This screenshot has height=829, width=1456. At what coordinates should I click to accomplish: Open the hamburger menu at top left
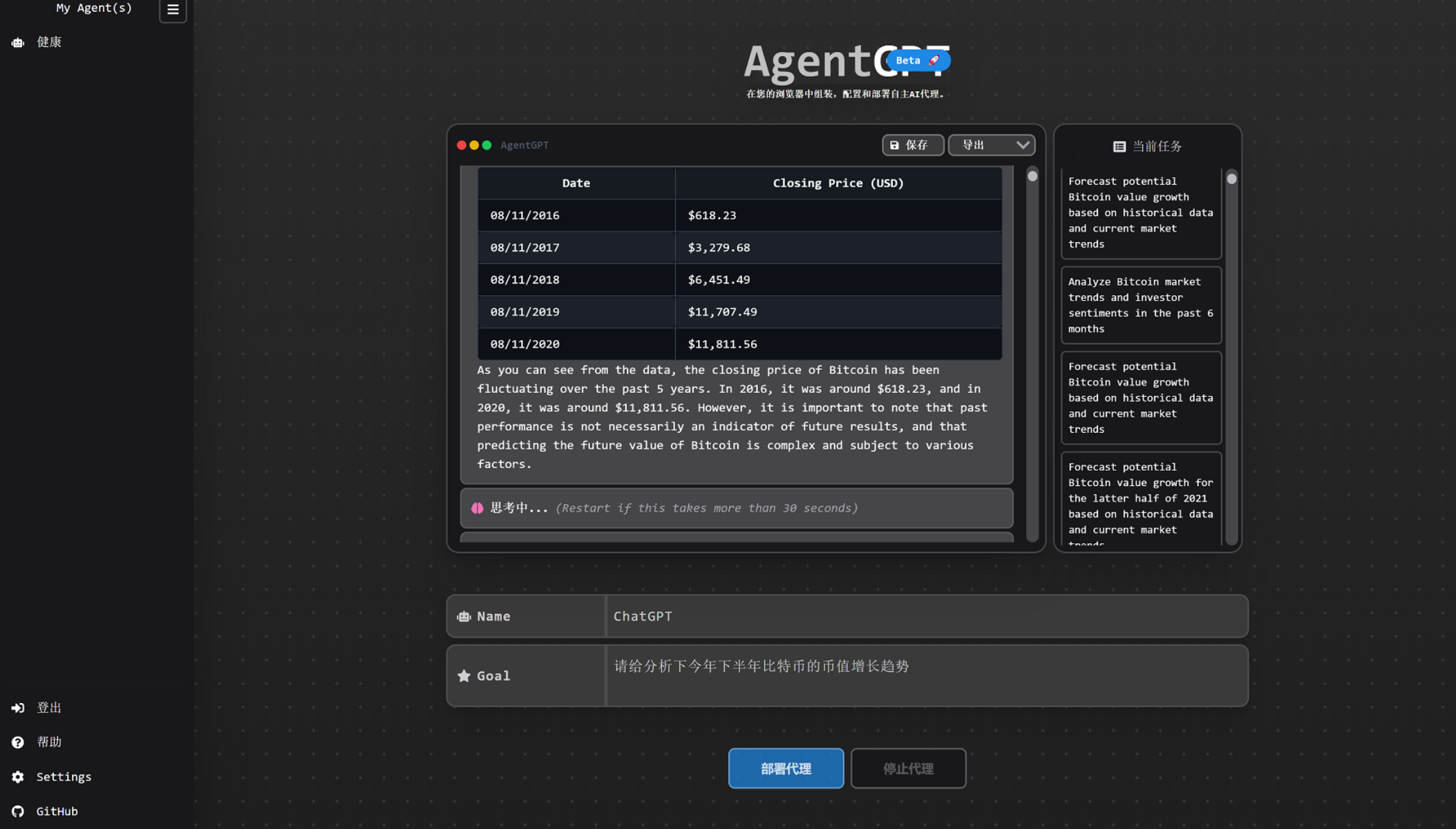[173, 10]
